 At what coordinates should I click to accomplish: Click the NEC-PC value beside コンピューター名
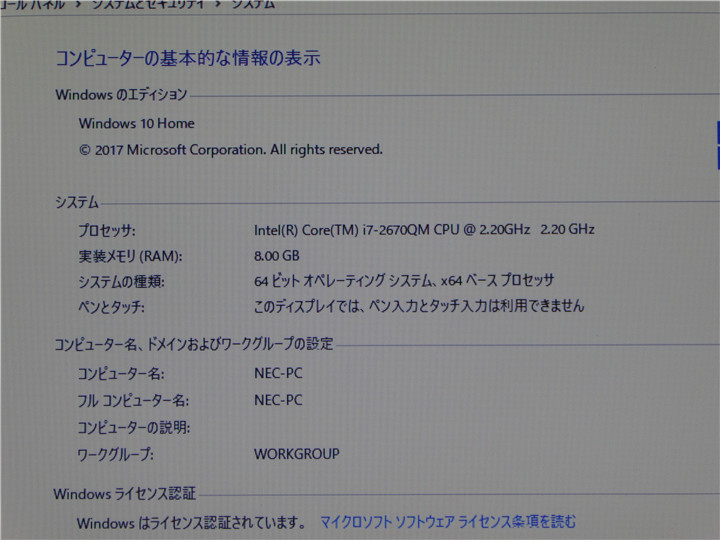click(278, 373)
